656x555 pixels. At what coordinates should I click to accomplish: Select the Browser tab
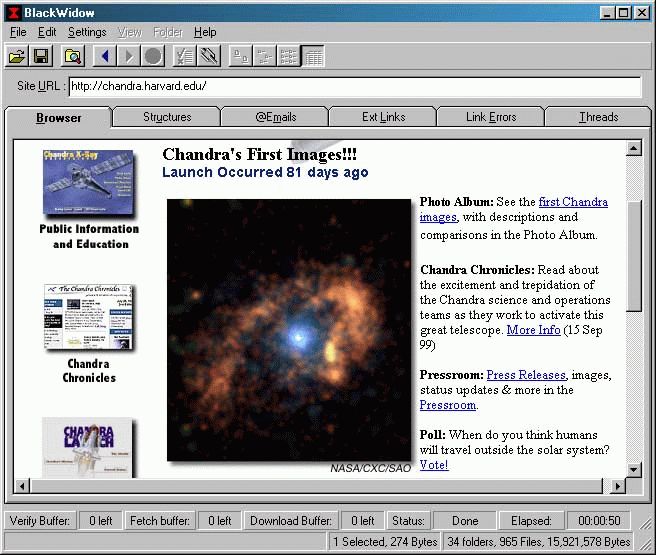tap(59, 118)
